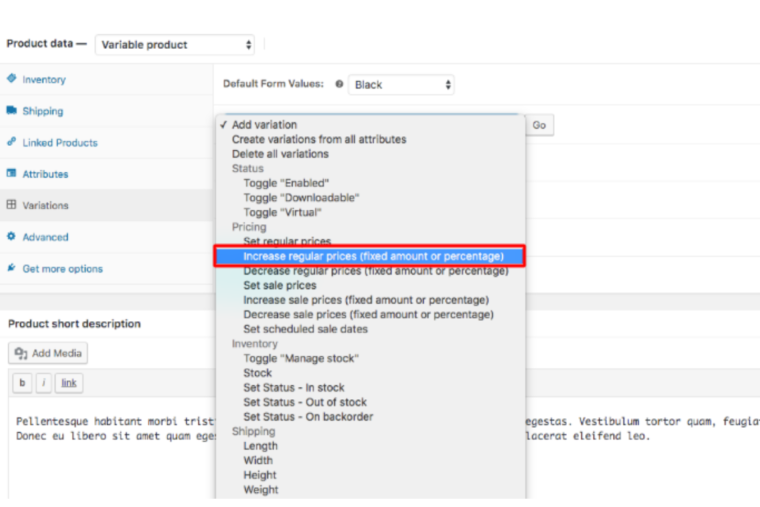Viewport: 760px width, 507px height.
Task: Select Increase sale prices option
Action: click(370, 300)
